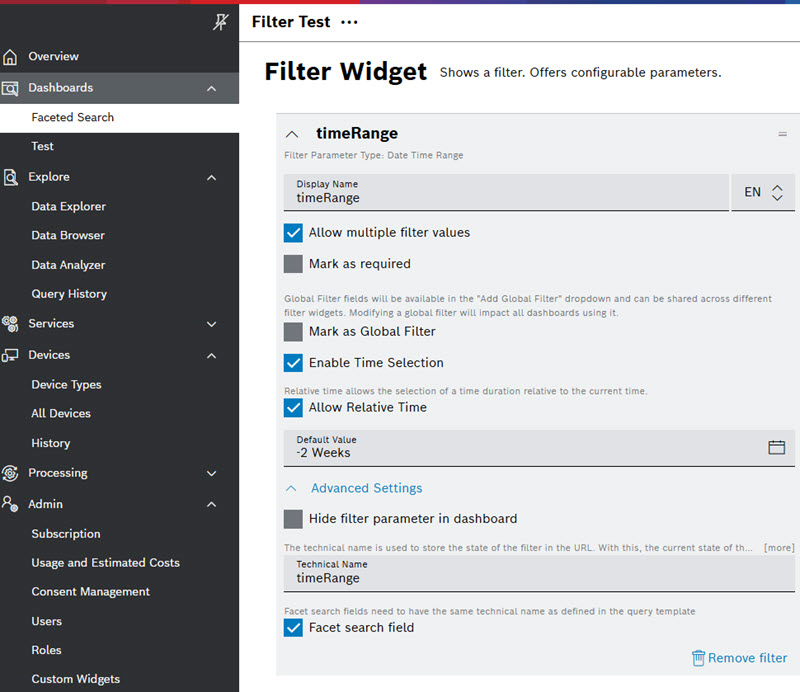800x692 pixels.
Task: Click the [more] link for technical name
Action: click(779, 548)
